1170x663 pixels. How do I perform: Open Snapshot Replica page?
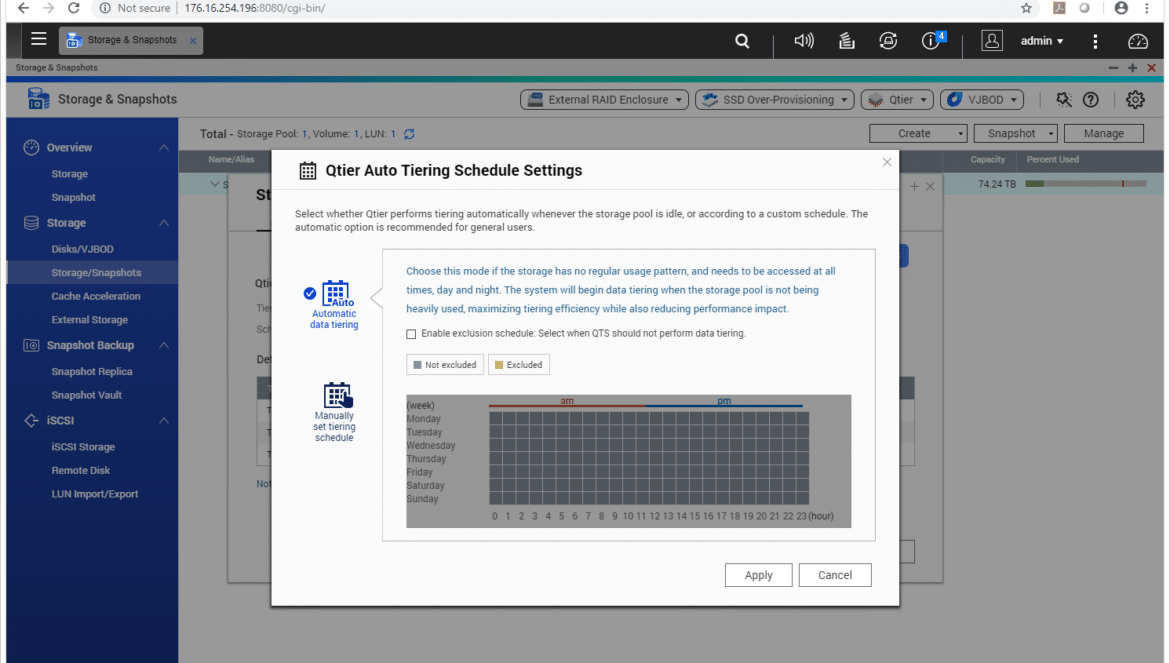coord(92,371)
